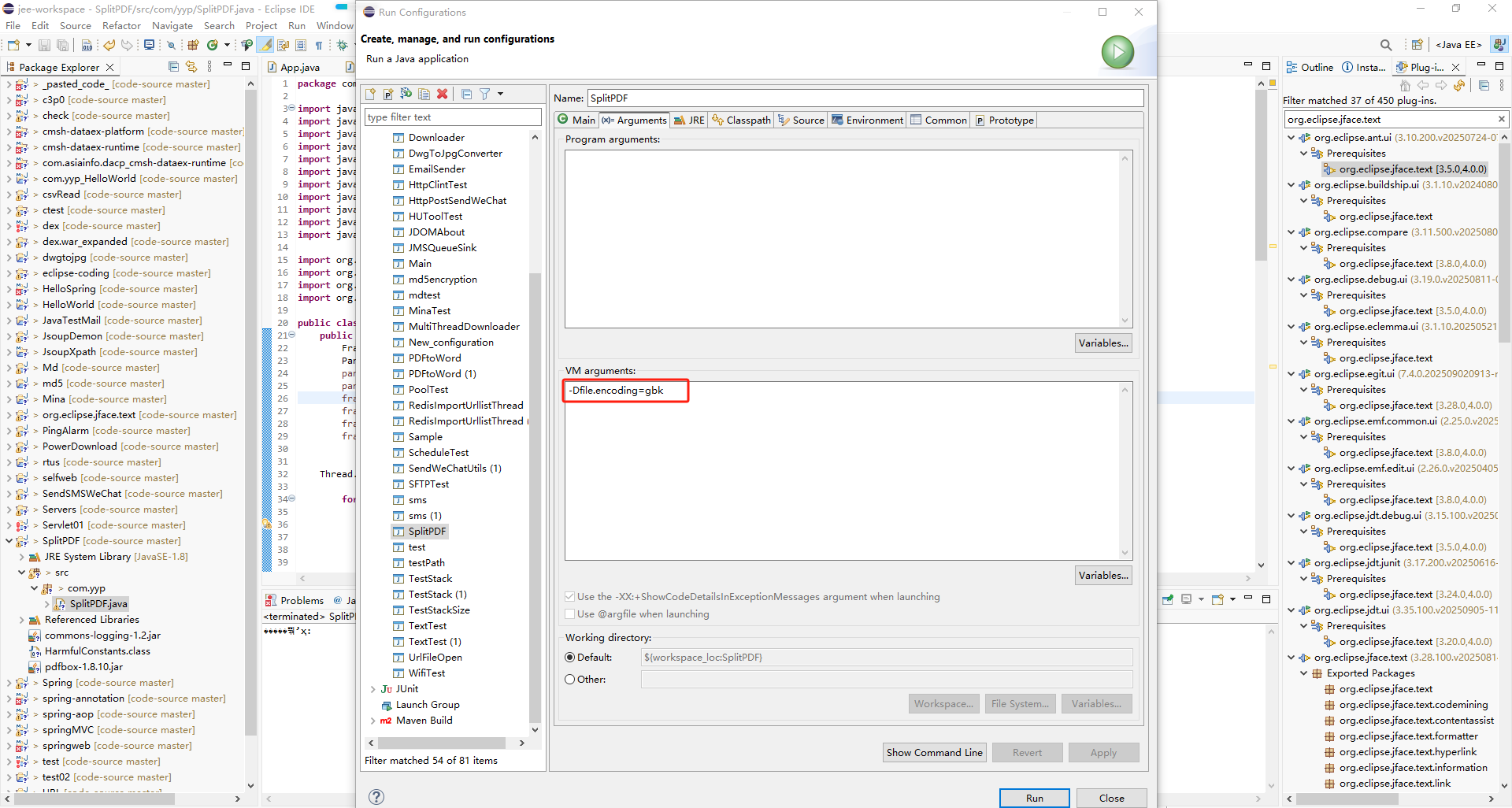Toggle Mark Occurrences highlighter icon
This screenshot has width=1512, height=808.
point(266,45)
